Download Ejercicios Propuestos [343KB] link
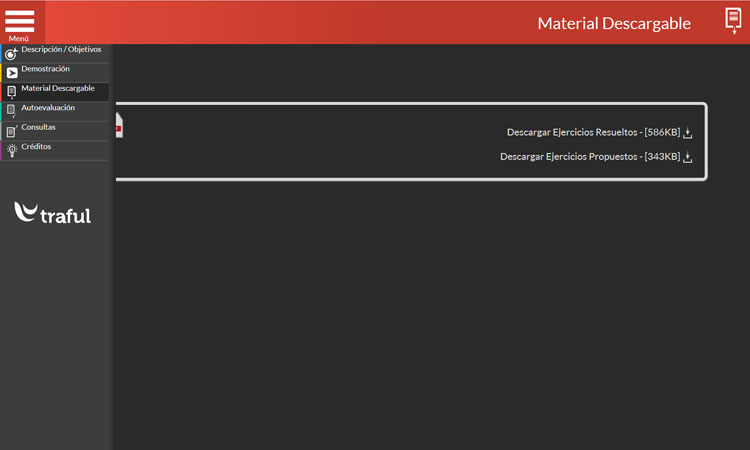The image size is (750, 450). click(x=590, y=157)
